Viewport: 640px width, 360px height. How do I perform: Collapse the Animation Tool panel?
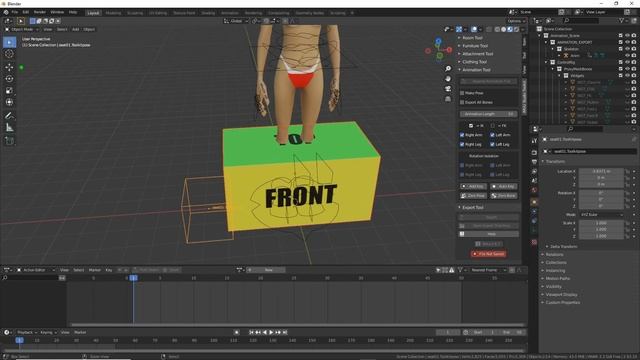(476, 70)
